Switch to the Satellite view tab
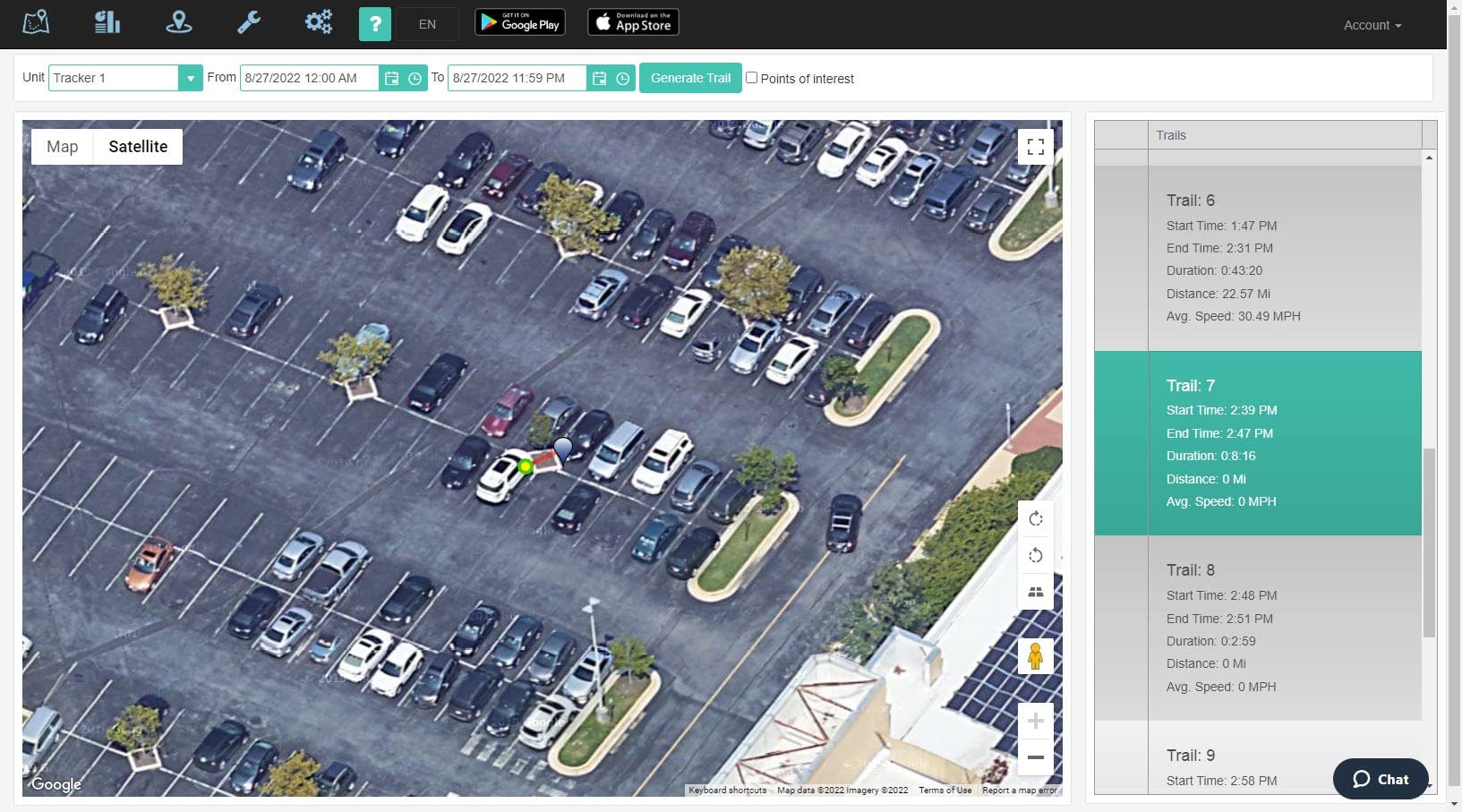Image resolution: width=1462 pixels, height=812 pixels. click(138, 147)
